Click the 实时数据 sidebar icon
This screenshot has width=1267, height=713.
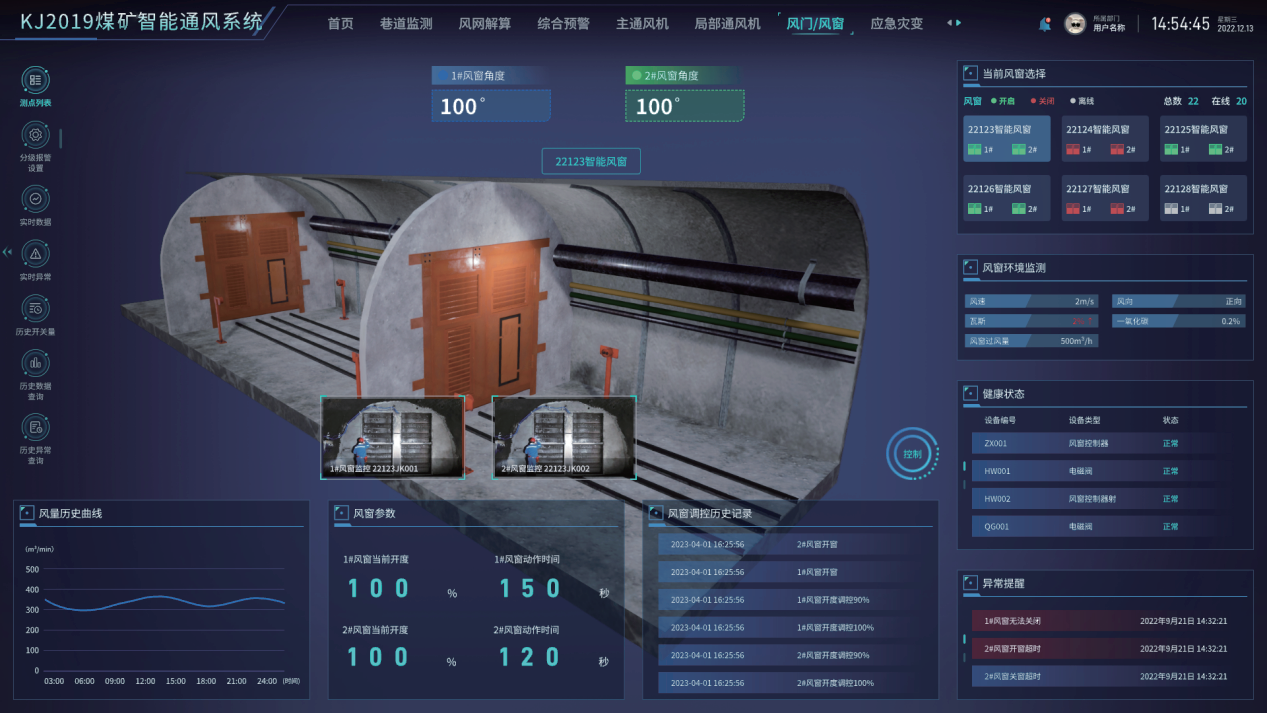[x=35, y=199]
